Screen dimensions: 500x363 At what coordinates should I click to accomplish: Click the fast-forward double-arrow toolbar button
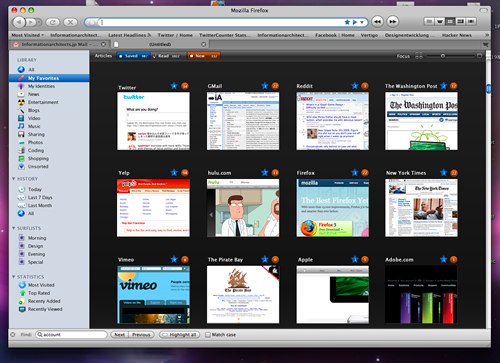point(393,22)
